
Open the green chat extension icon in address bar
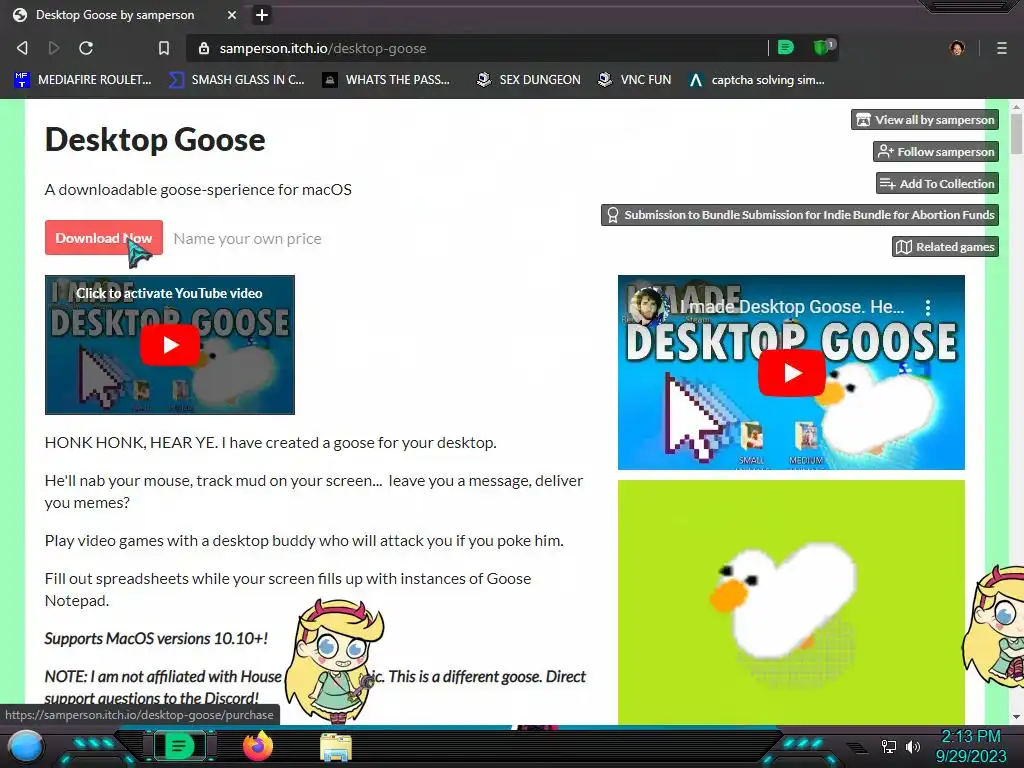786,47
